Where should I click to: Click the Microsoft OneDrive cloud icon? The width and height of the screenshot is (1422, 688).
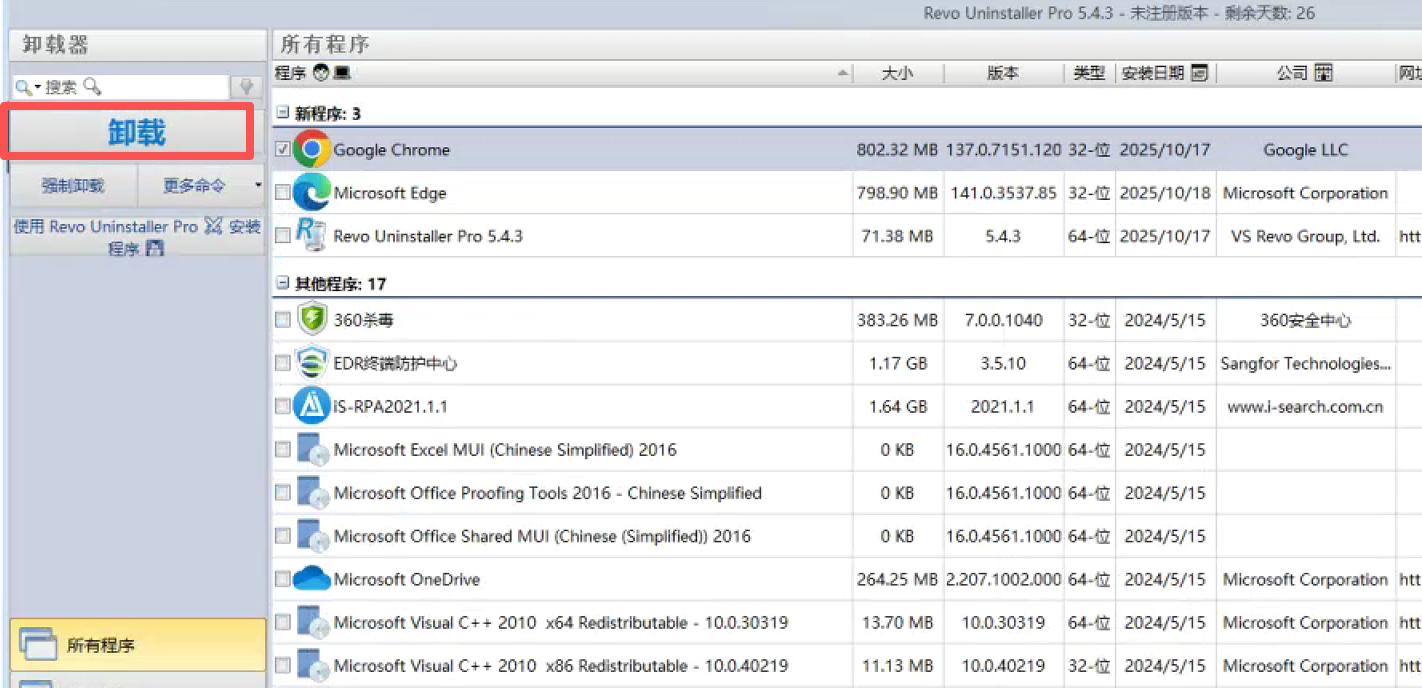[312, 578]
